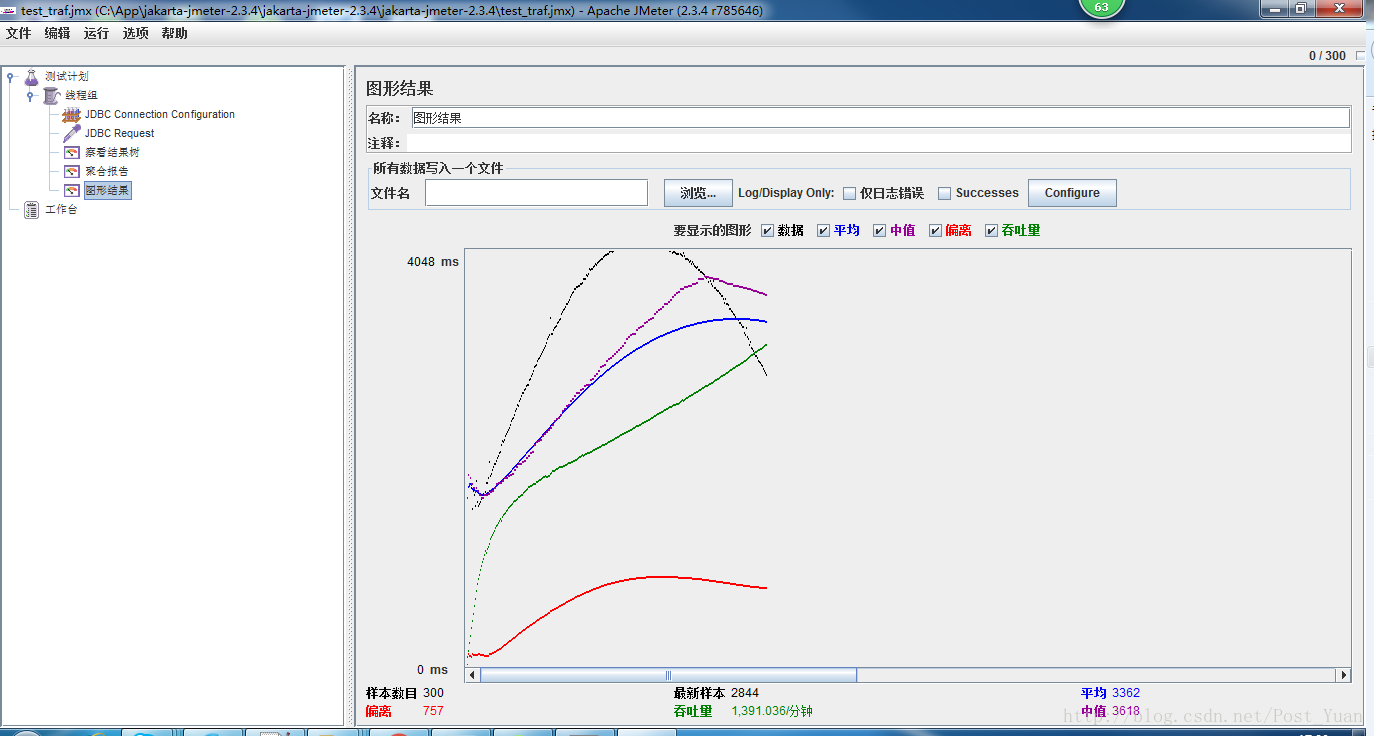1374x736 pixels.
Task: Select the 工作台 tree label
Action: 61,209
